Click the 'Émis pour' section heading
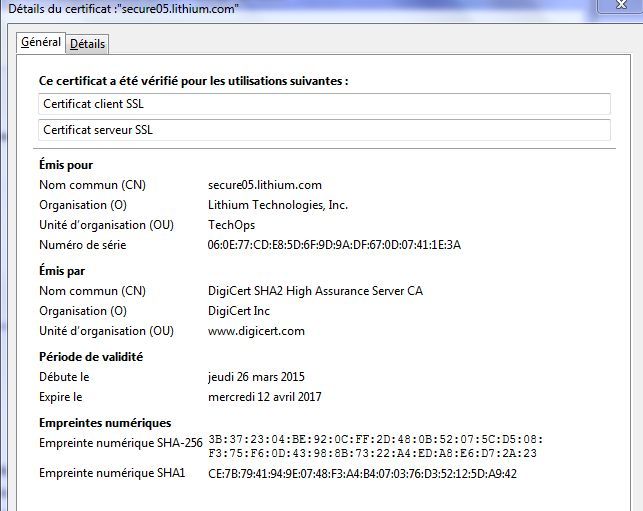The image size is (643, 511). [66, 165]
